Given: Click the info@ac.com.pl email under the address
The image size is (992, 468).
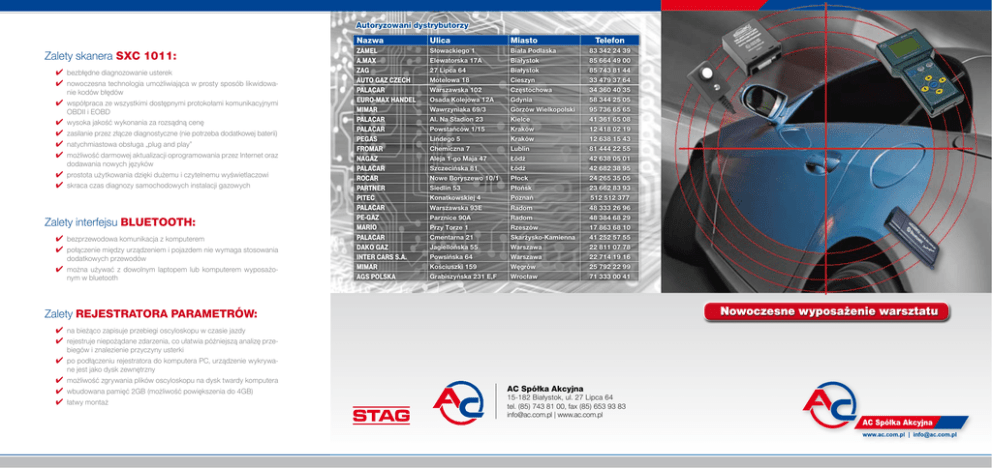Looking at the screenshot, I should tap(525, 414).
